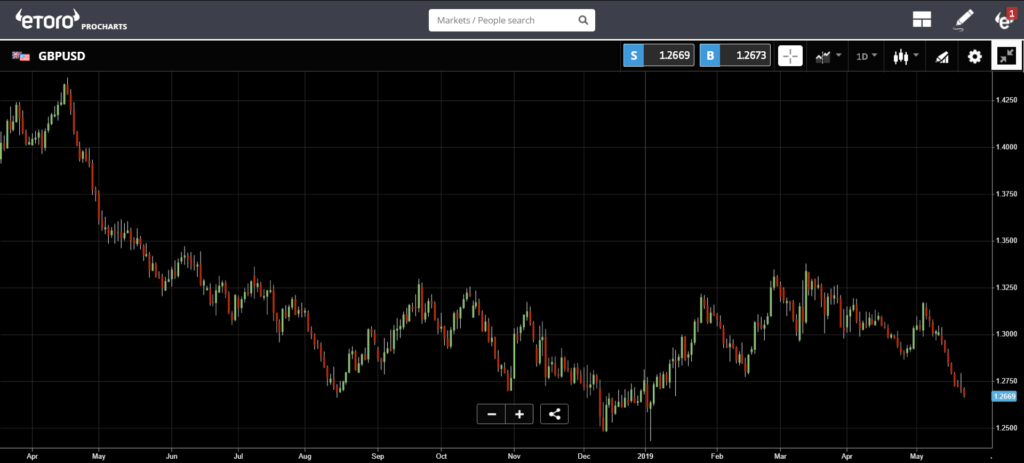The width and height of the screenshot is (1024, 463).
Task: Open the chart layout grid selector
Action: click(921, 20)
